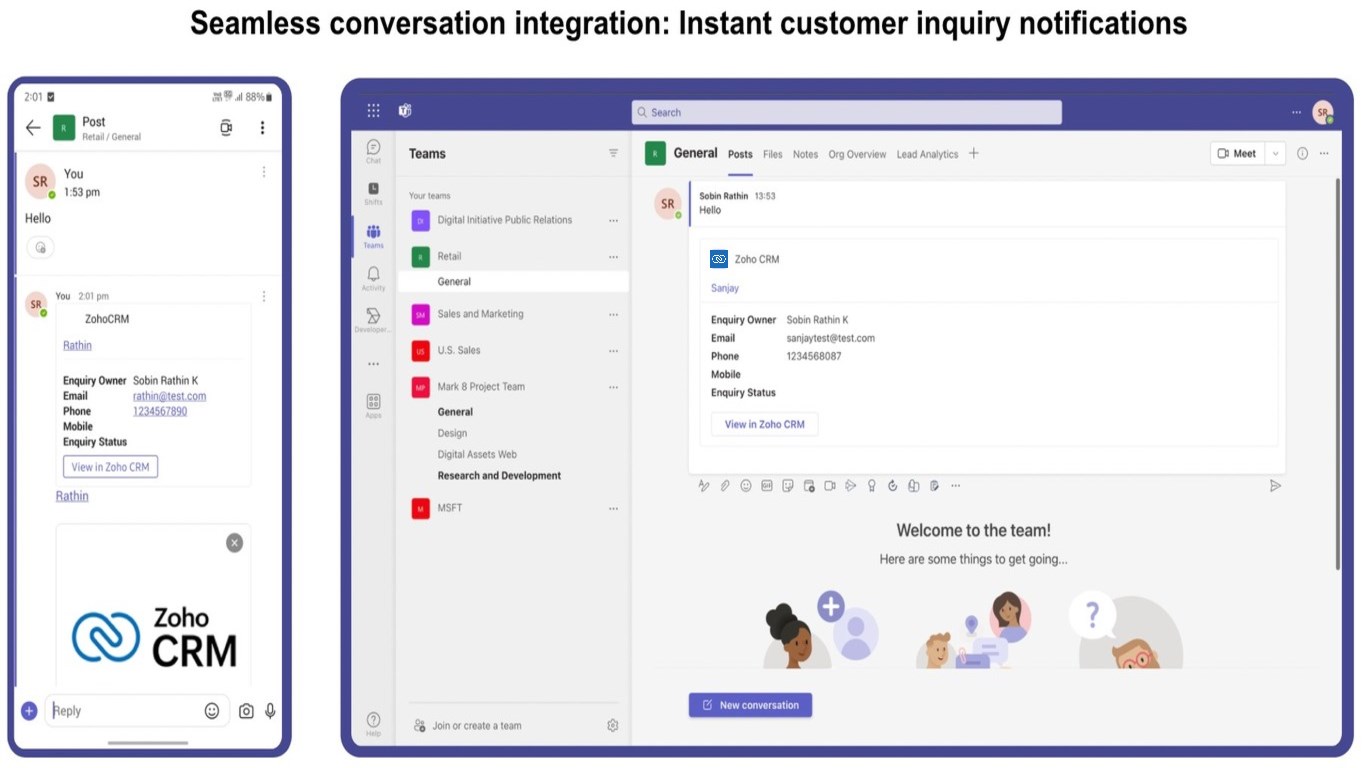
Task: Tap View in Zoho CRM on mobile card
Action: (110, 467)
